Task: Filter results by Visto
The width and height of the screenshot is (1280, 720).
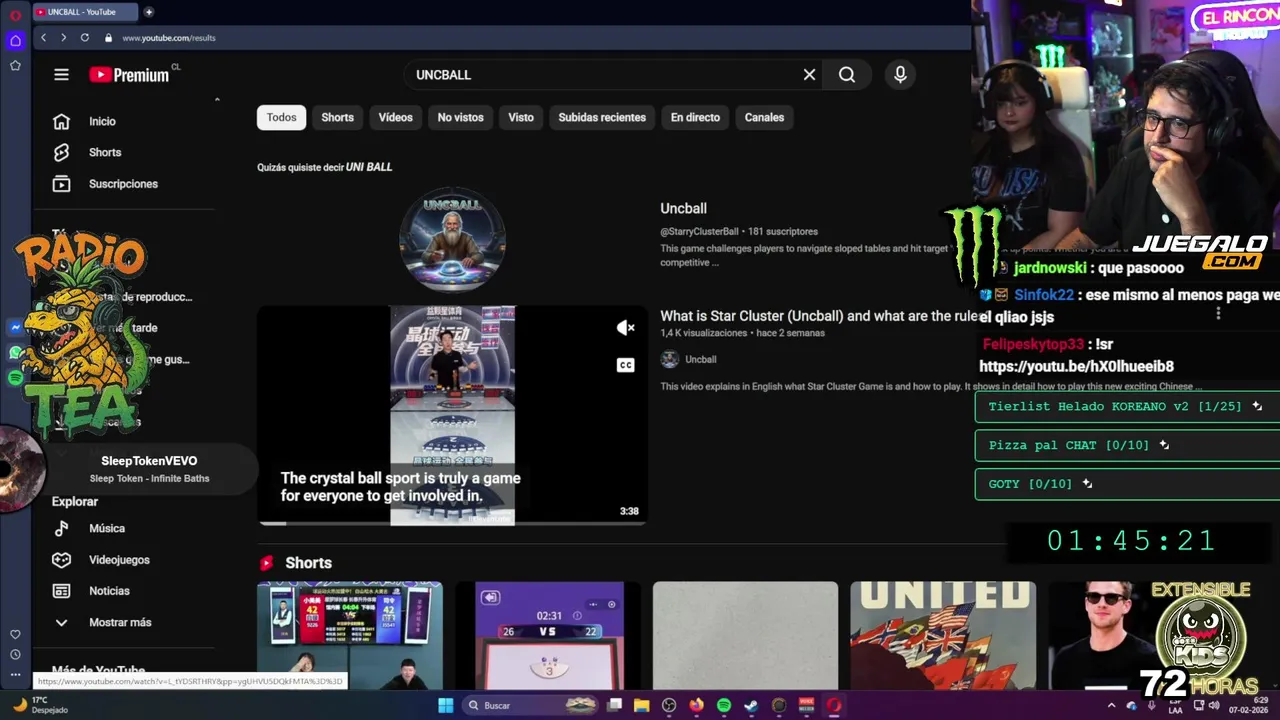Action: tap(521, 117)
